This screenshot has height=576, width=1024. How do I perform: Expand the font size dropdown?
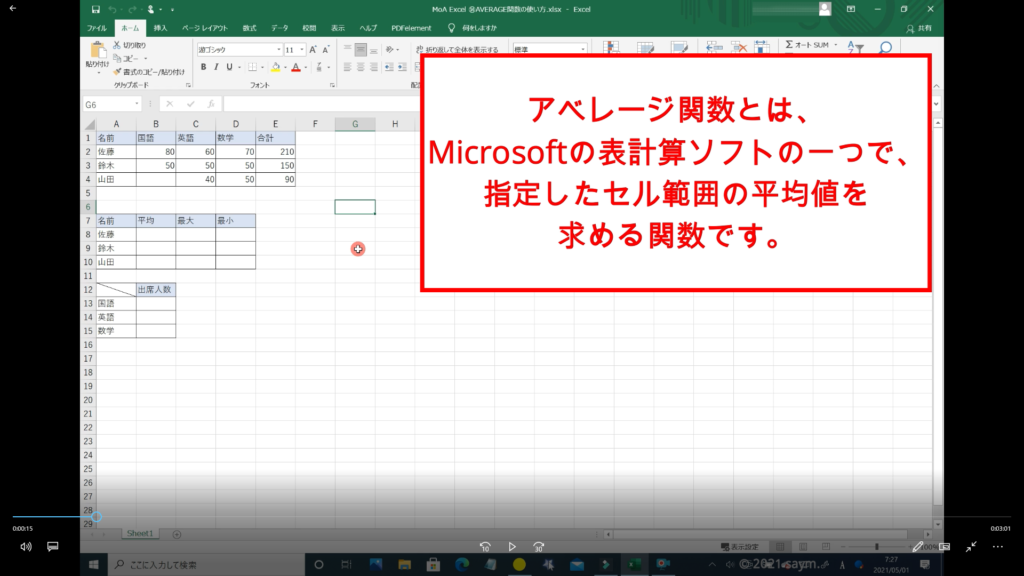tap(302, 49)
